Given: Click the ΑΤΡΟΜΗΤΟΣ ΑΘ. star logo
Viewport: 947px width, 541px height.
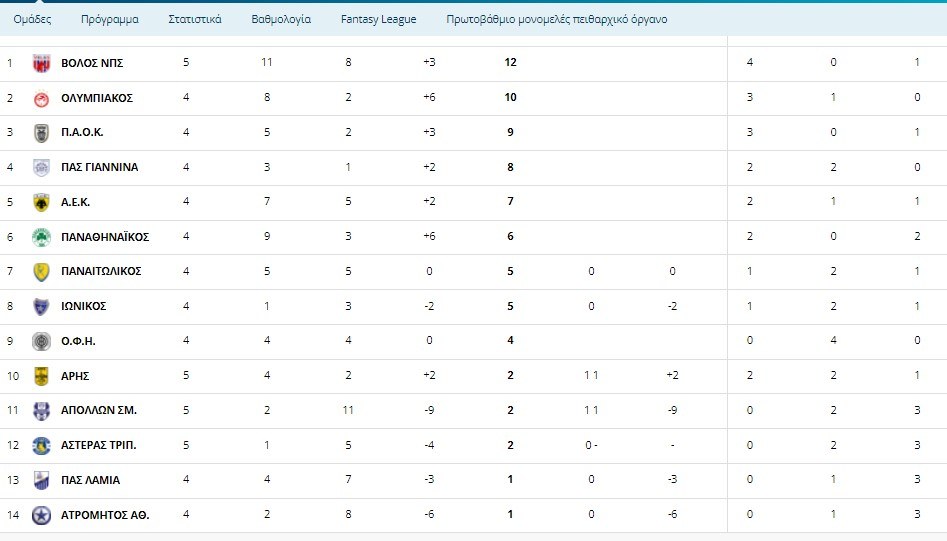Looking at the screenshot, I should [x=41, y=515].
